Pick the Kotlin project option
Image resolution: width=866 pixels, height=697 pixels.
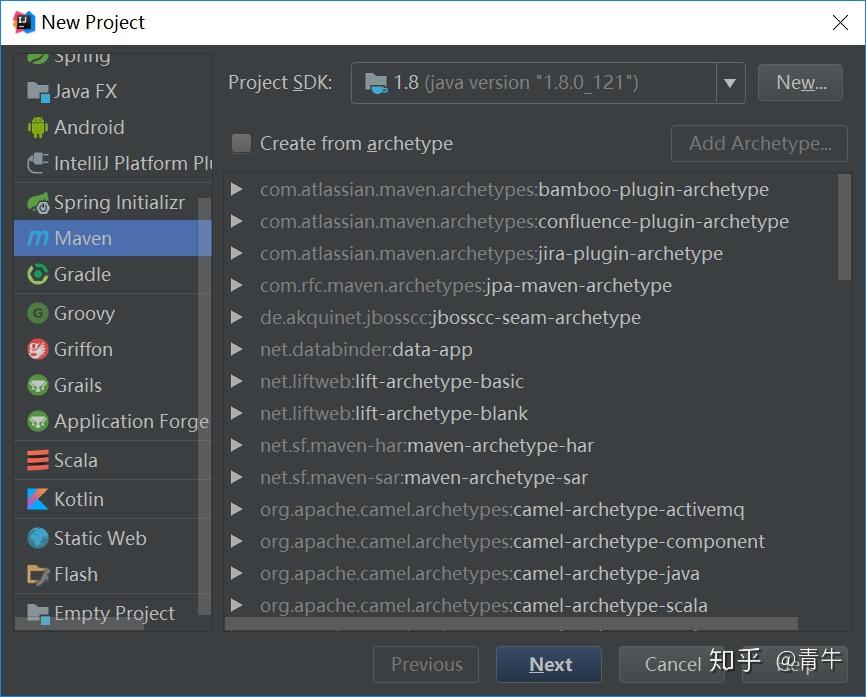(x=80, y=498)
